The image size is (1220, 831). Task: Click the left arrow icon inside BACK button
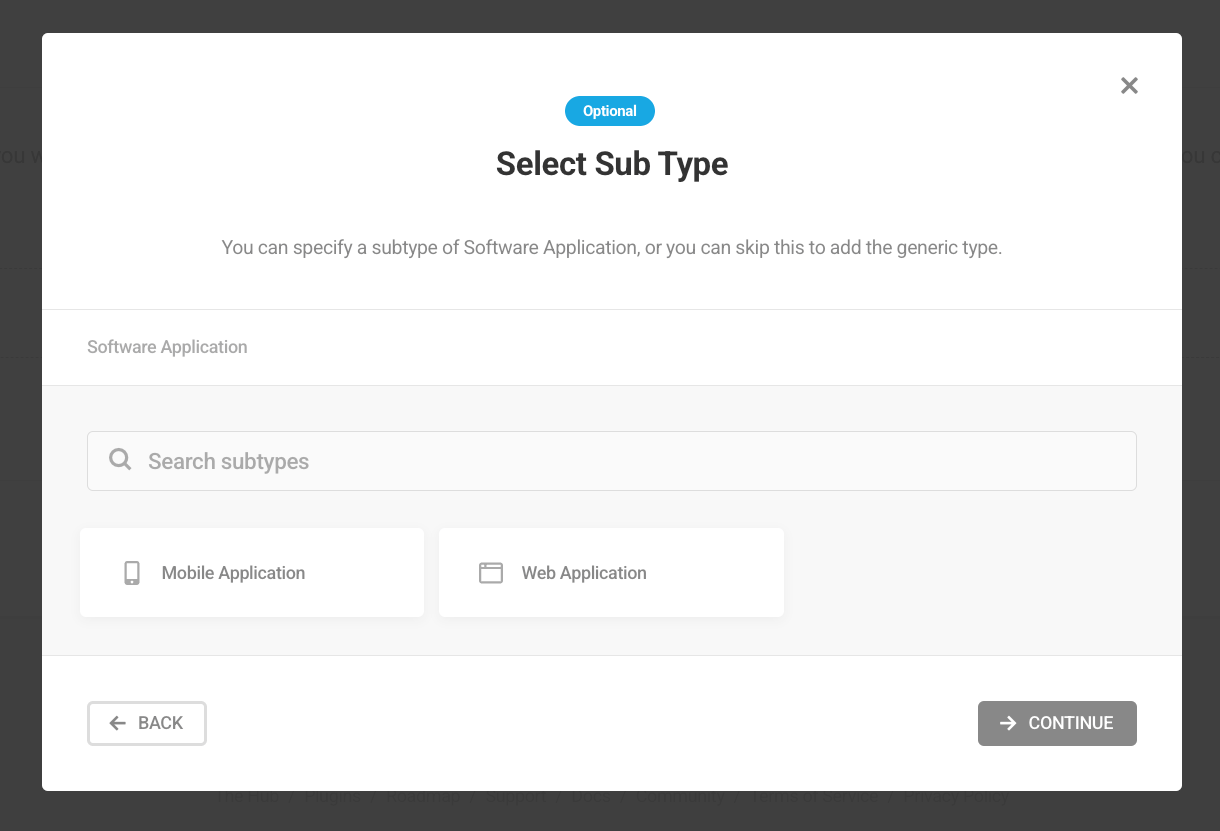point(115,722)
